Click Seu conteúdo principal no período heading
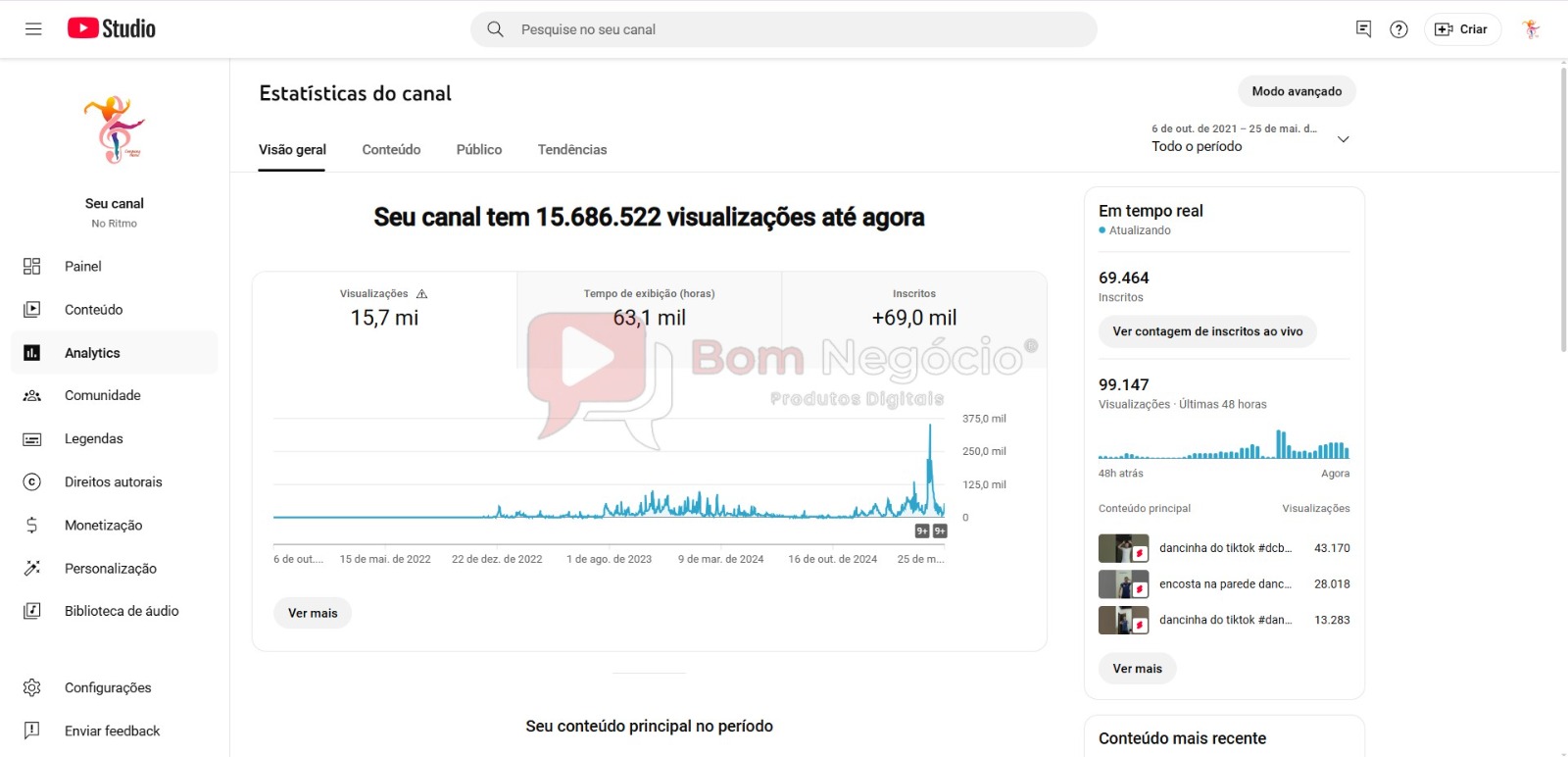 click(x=649, y=727)
